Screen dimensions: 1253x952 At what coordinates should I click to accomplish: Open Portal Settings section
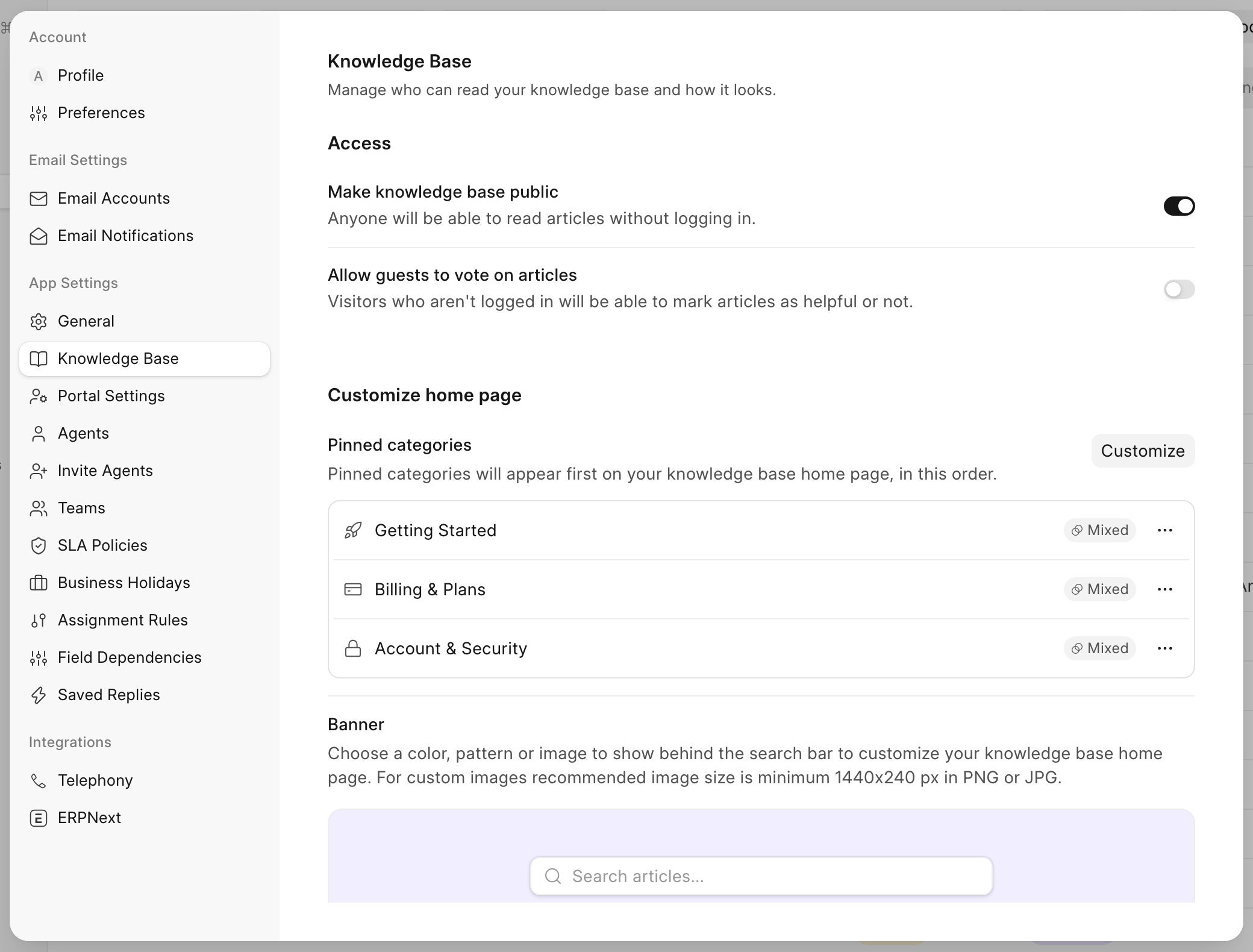point(145,396)
